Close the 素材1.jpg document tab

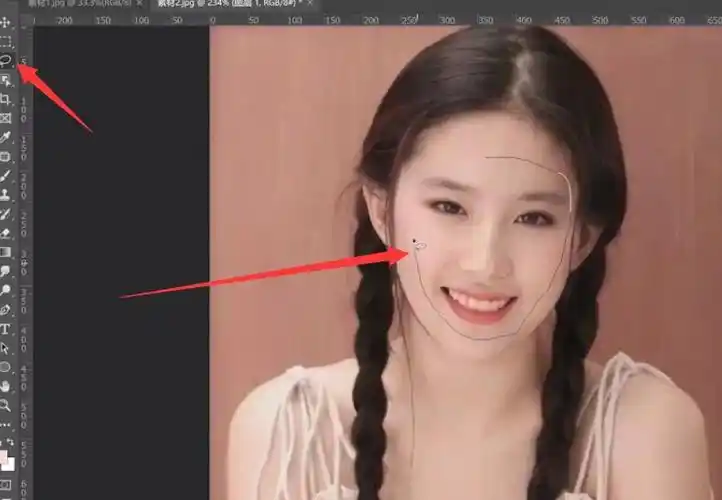(x=140, y=4)
